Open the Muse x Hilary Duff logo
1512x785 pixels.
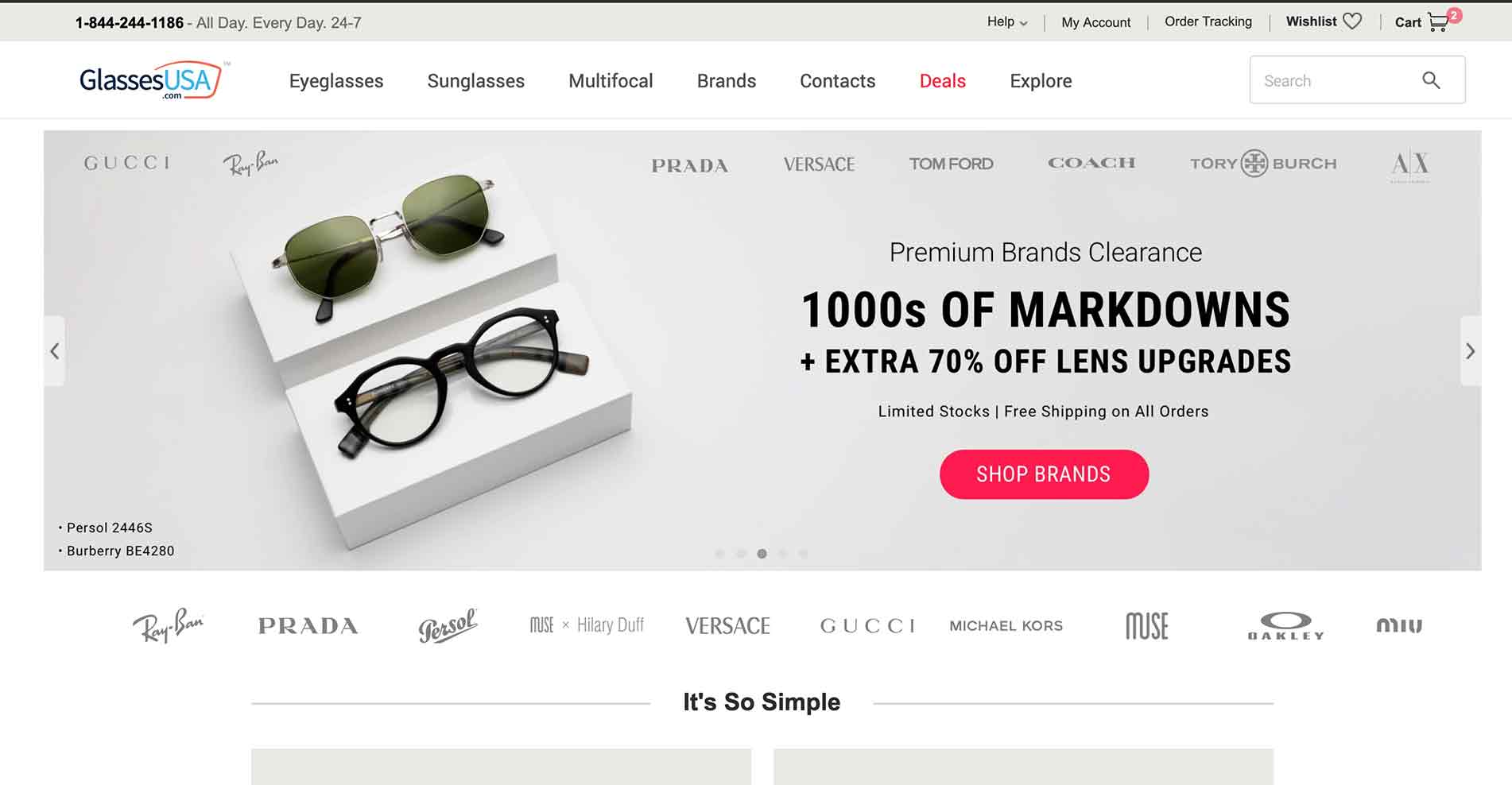(x=587, y=625)
